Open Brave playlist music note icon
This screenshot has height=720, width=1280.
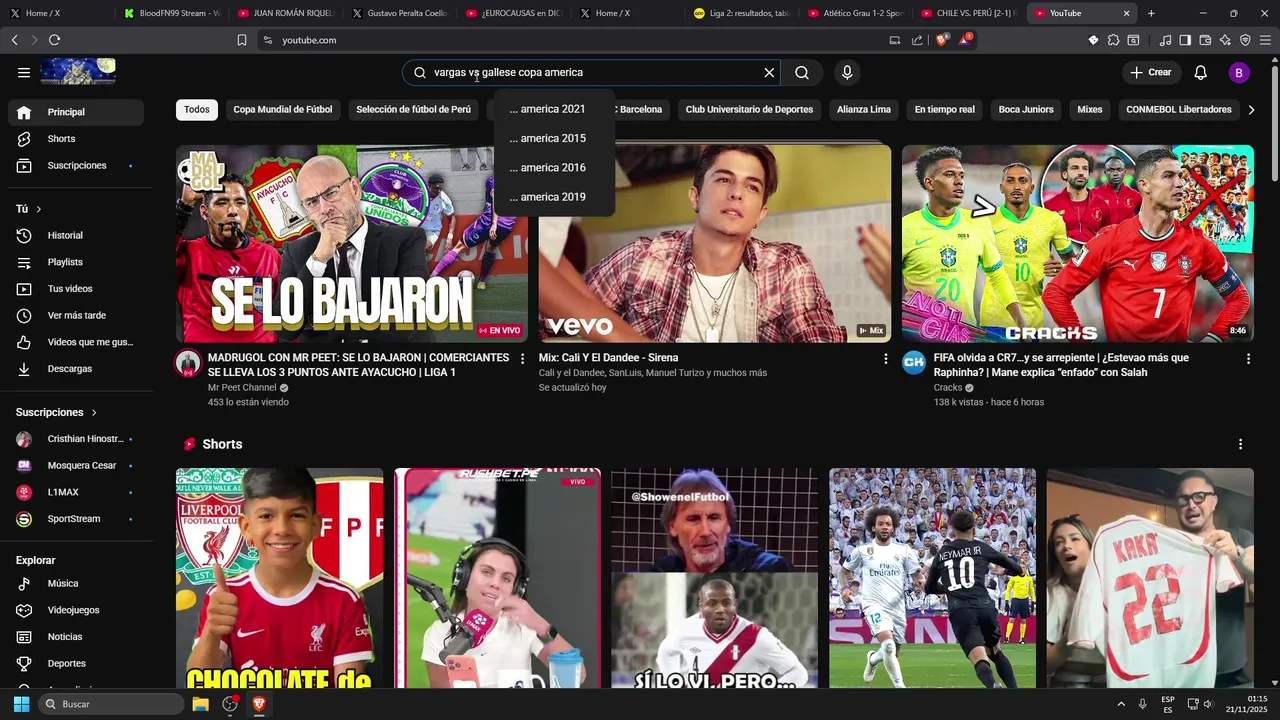click(1165, 40)
